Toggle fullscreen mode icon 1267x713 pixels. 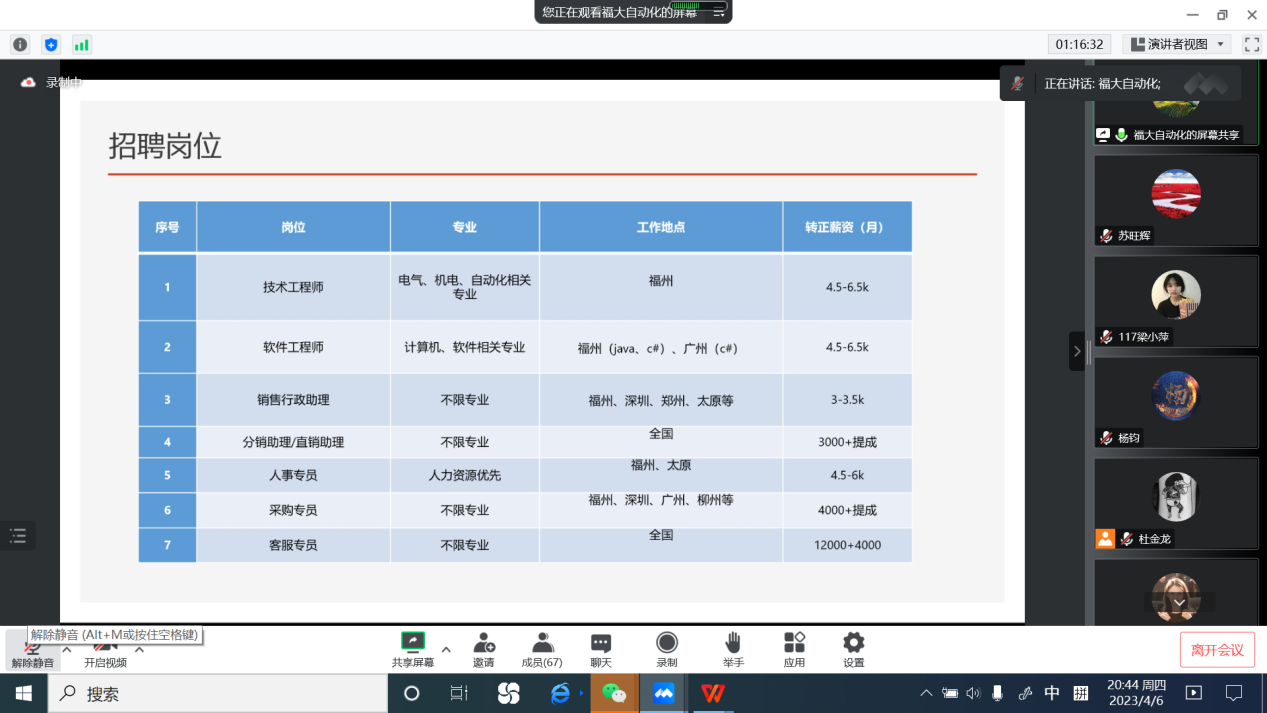pyautogui.click(x=1251, y=44)
